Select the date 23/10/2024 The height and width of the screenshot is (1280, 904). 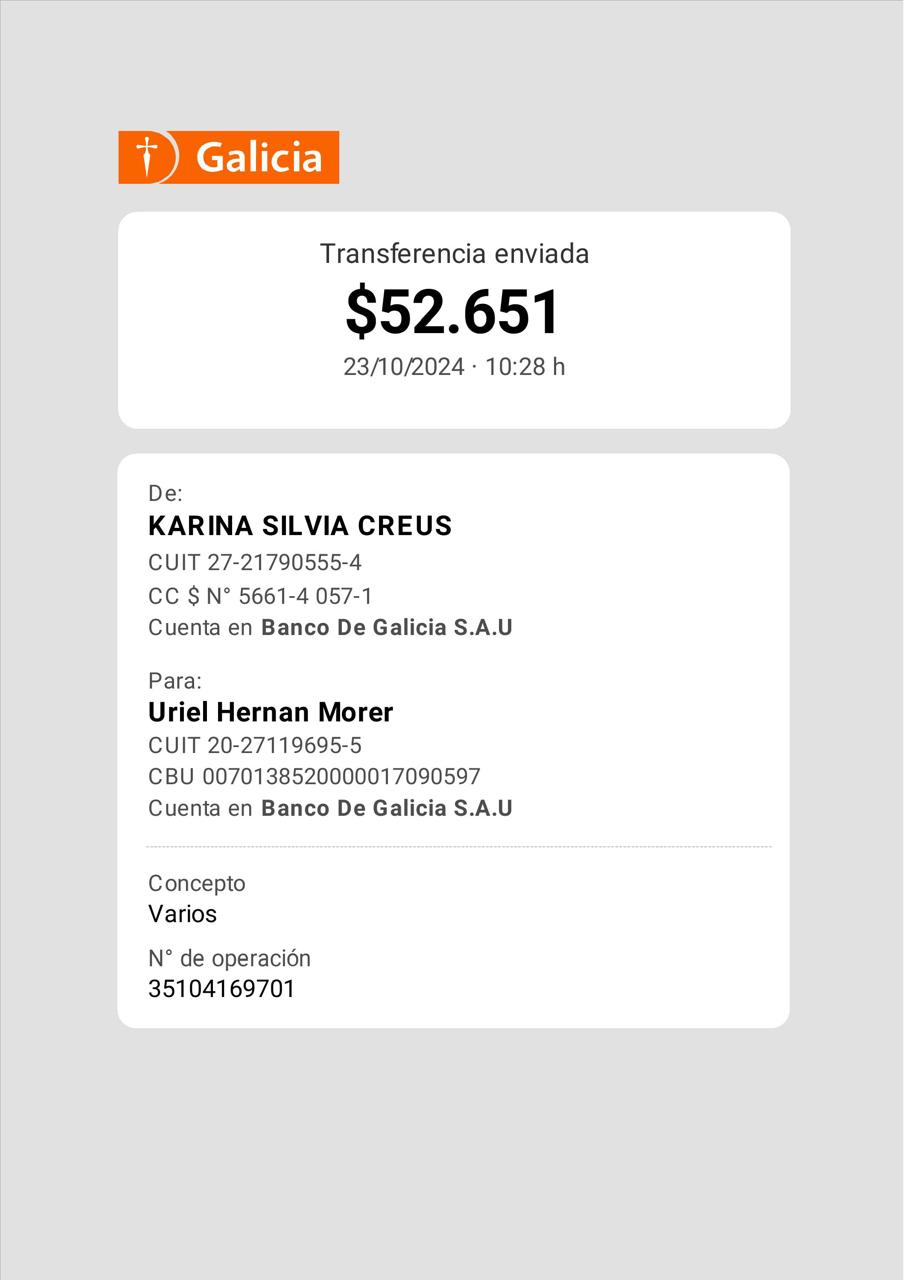pos(404,367)
